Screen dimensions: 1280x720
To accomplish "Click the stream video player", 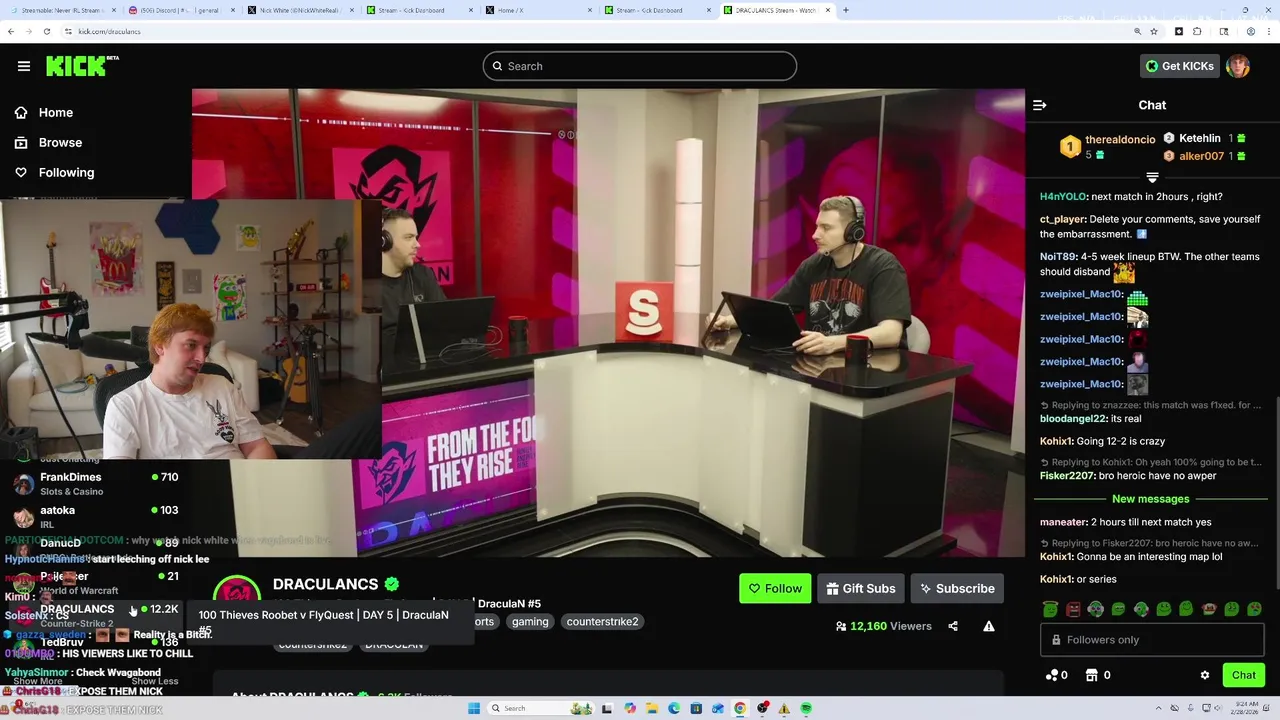I will click(608, 323).
